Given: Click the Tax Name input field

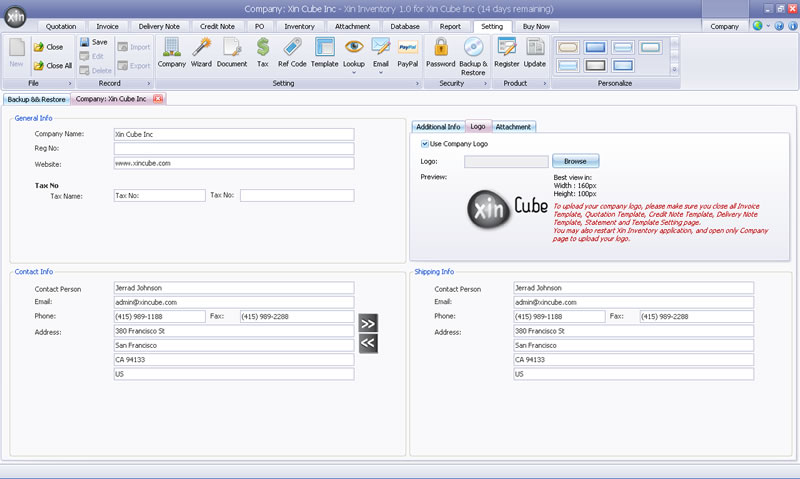Looking at the screenshot, I should (x=159, y=195).
